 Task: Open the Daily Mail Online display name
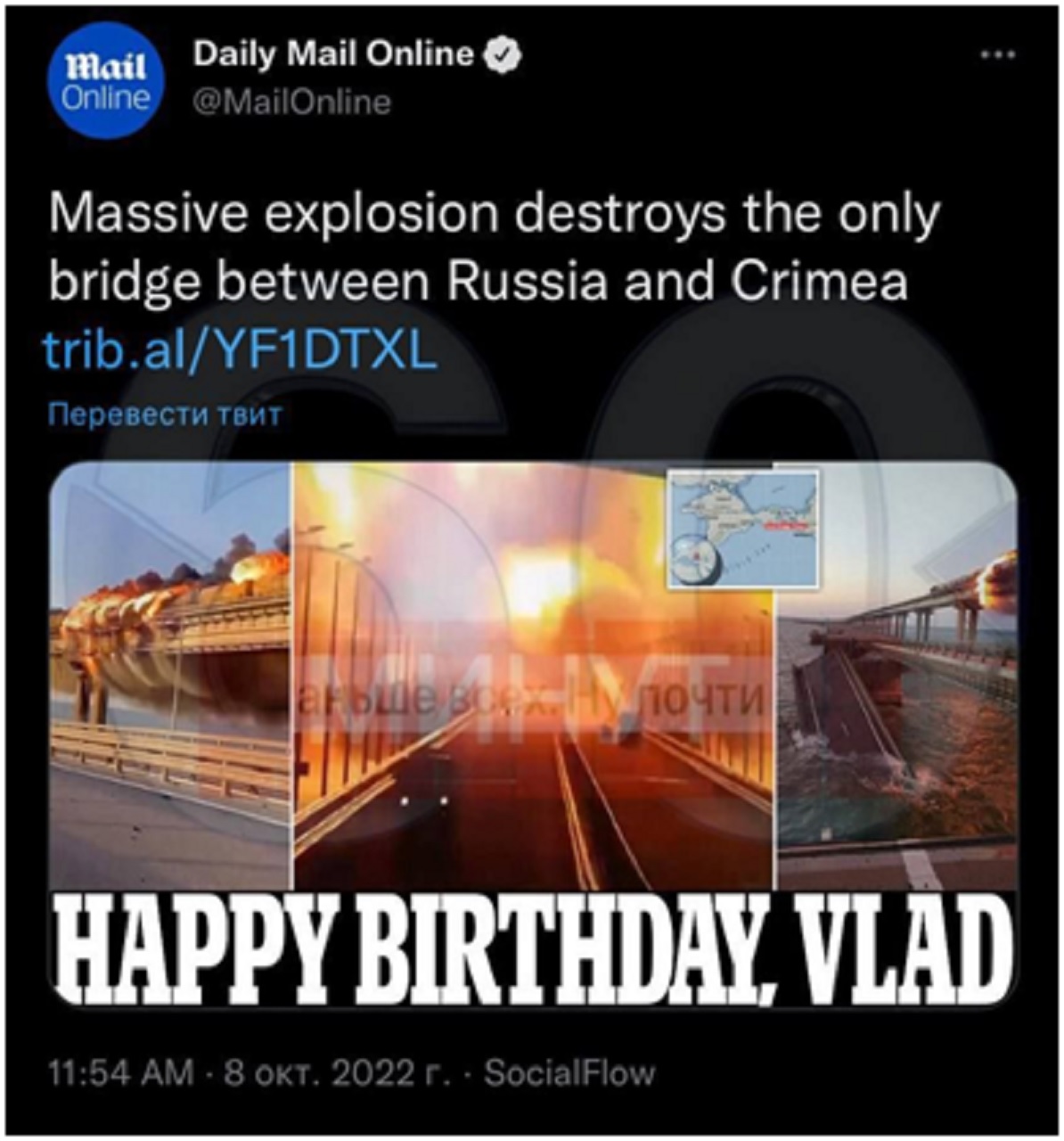[333, 54]
